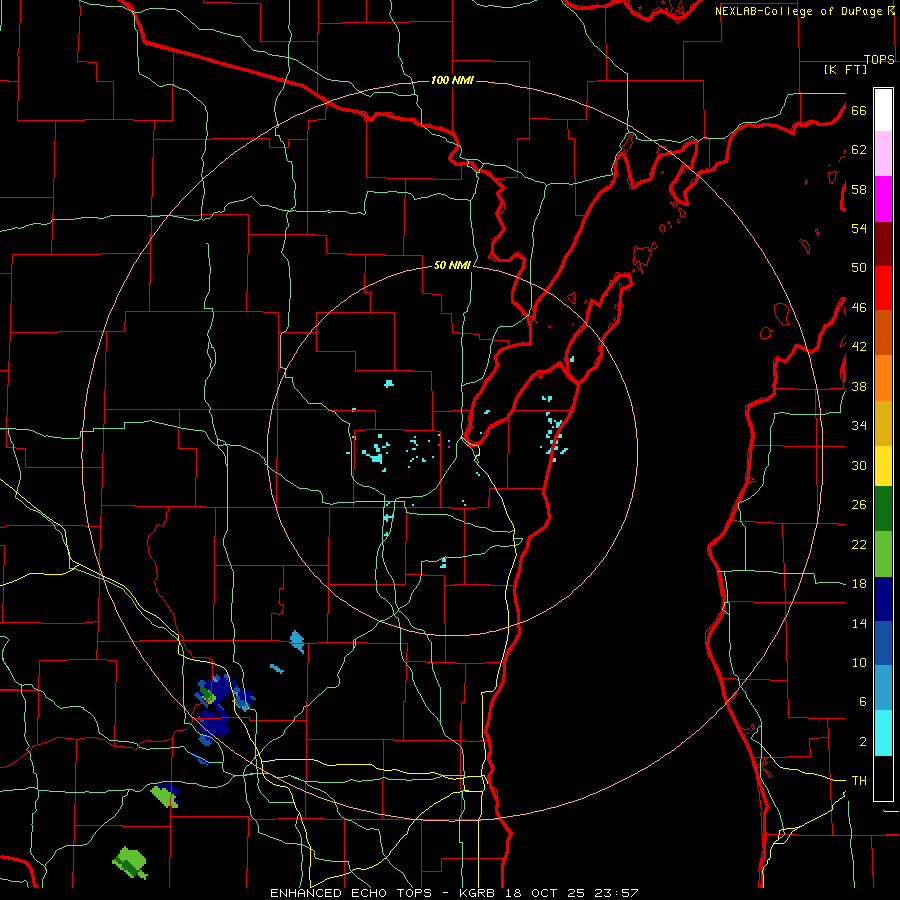Select the cyan swatch above the TH segment
The height and width of the screenshot is (900, 900).
tap(883, 732)
